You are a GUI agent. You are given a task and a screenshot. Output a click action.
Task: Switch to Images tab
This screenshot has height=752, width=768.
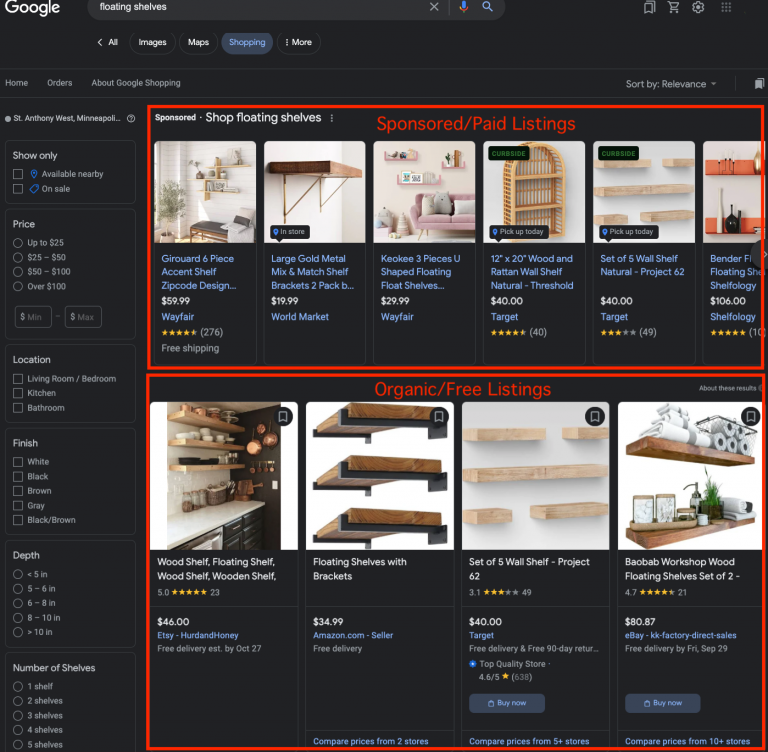click(x=152, y=43)
